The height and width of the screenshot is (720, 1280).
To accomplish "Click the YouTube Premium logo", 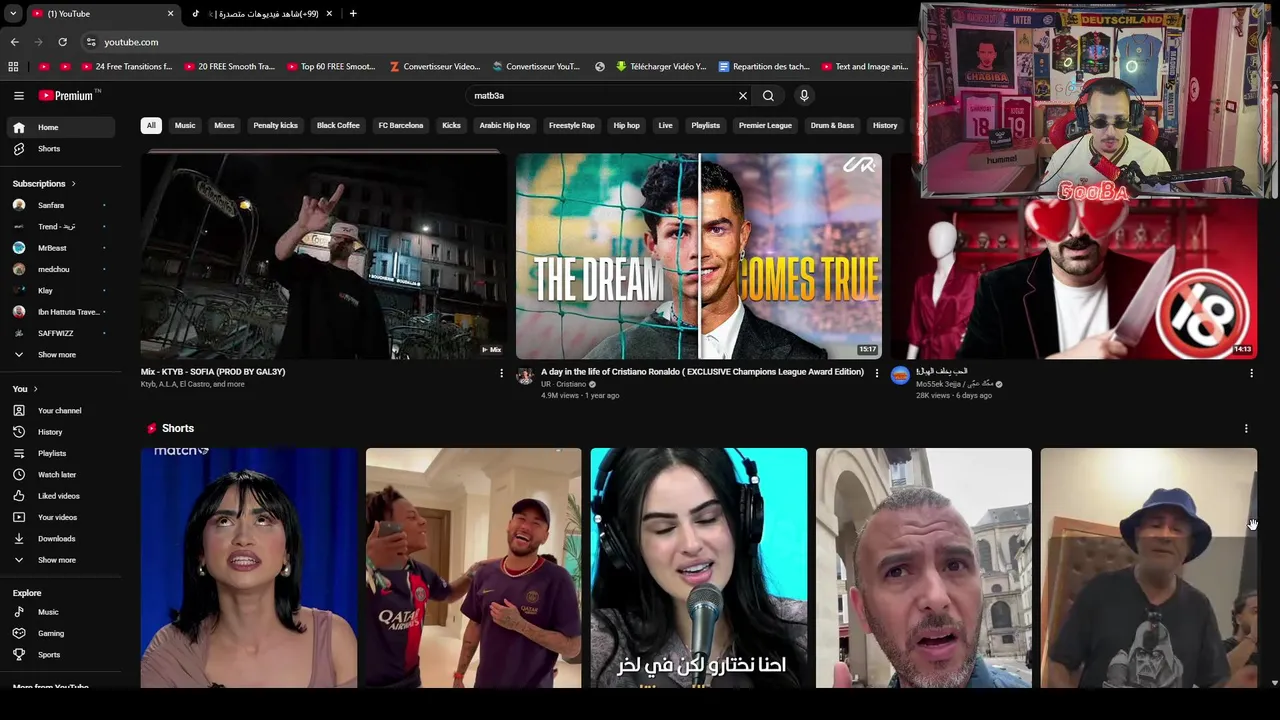I will 68,96.
